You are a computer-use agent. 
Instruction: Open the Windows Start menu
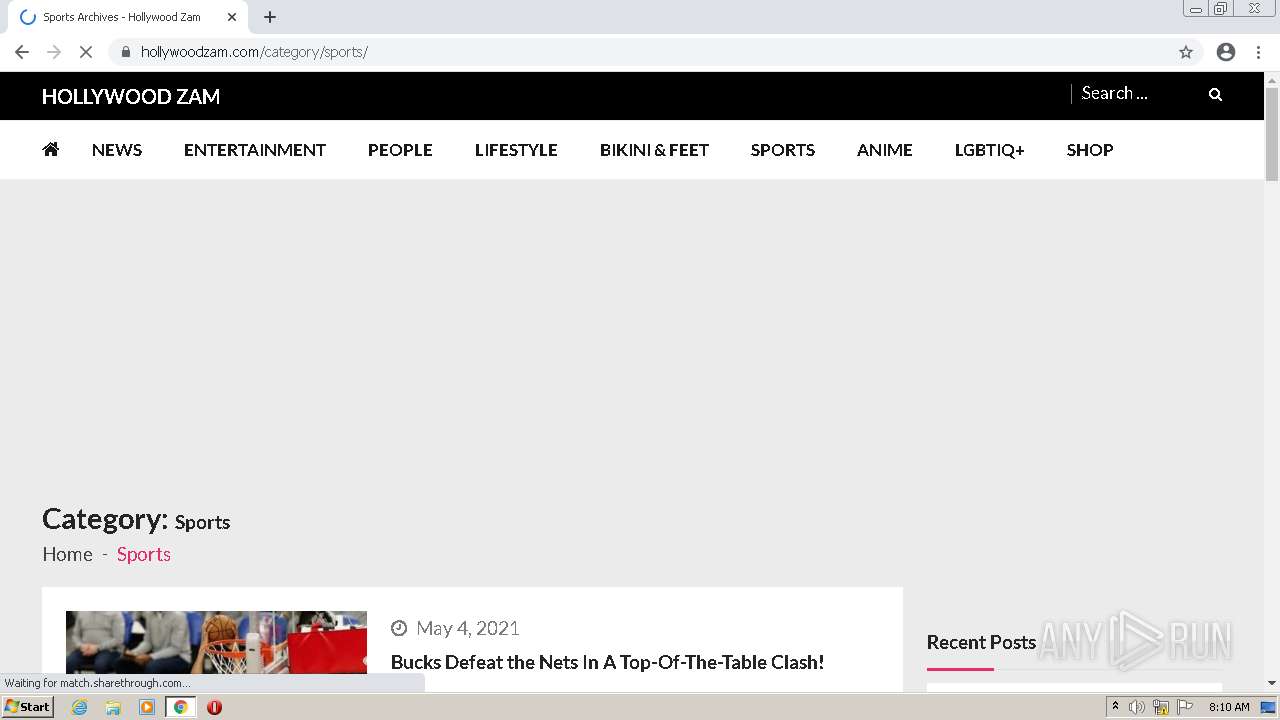(27, 707)
